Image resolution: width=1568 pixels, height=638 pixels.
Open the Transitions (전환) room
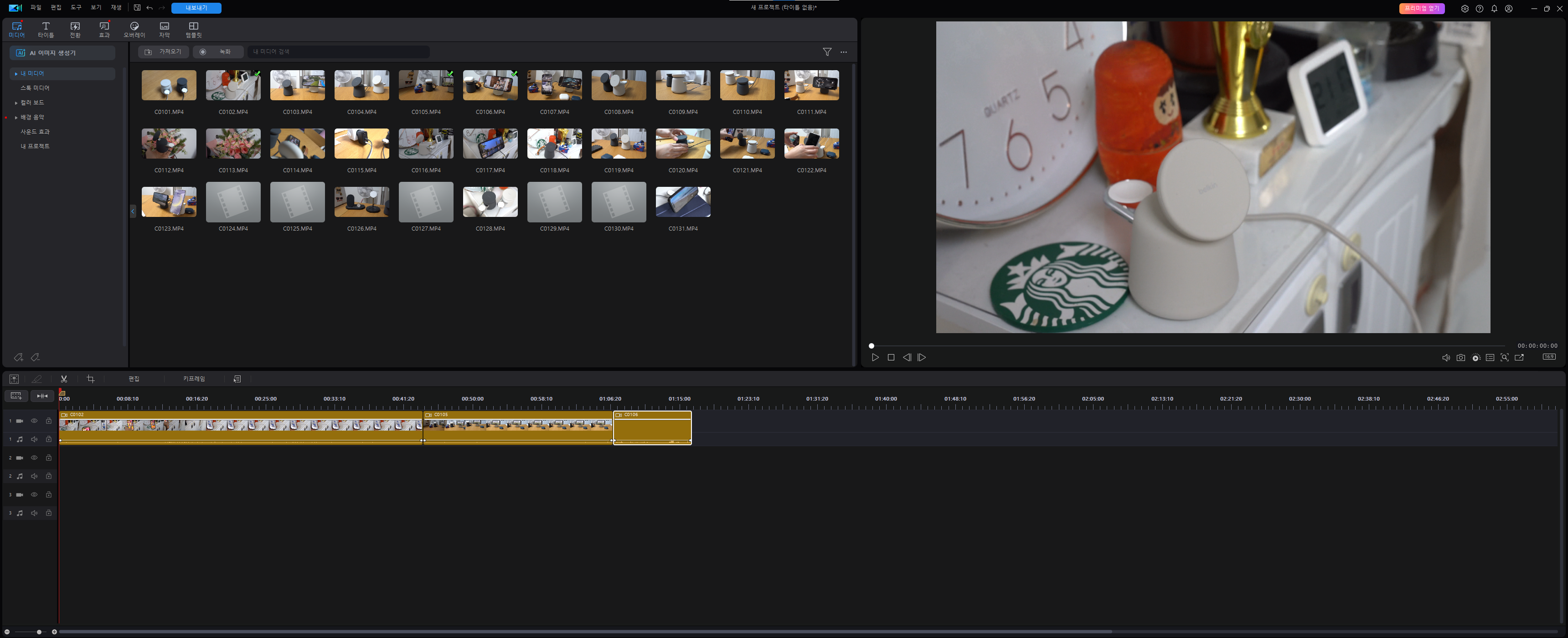75,29
